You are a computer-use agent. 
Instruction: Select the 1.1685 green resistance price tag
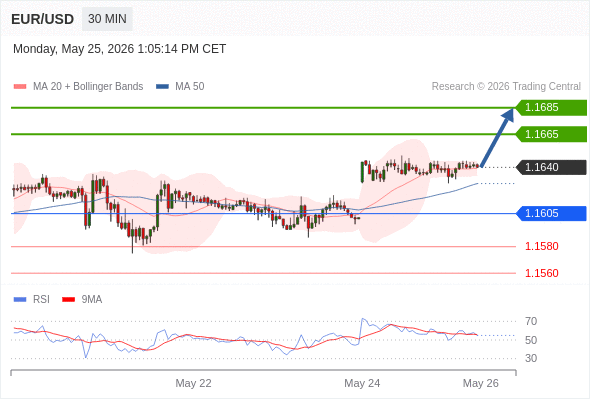(x=551, y=108)
